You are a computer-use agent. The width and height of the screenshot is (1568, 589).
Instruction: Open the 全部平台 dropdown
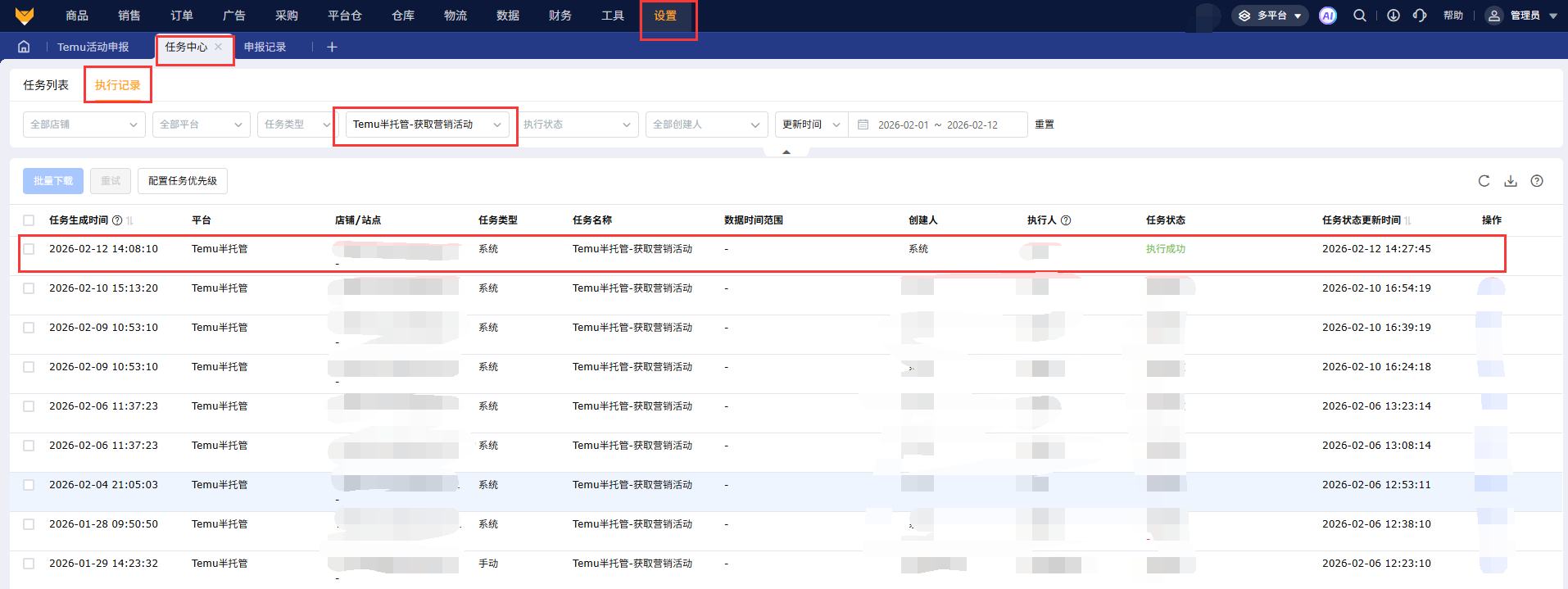coord(202,125)
